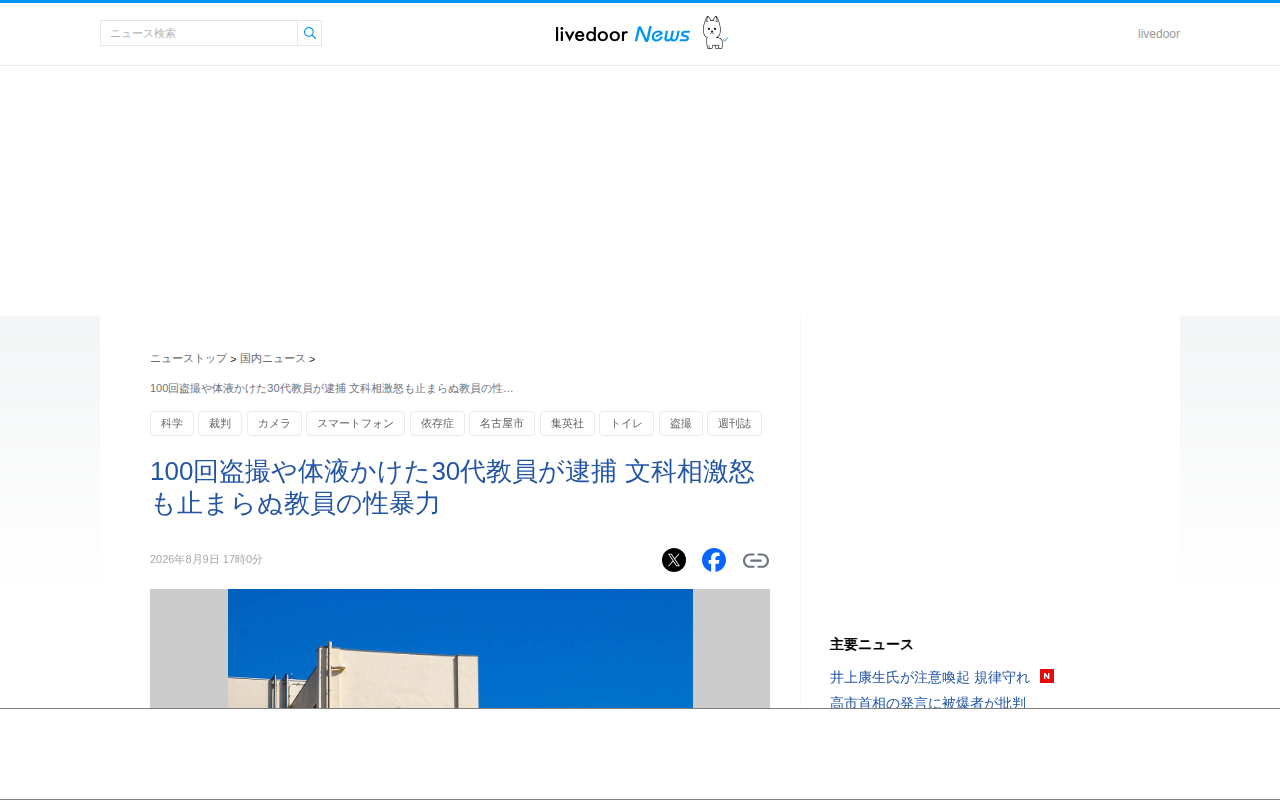
Task: Open the article headline link
Action: 452,487
